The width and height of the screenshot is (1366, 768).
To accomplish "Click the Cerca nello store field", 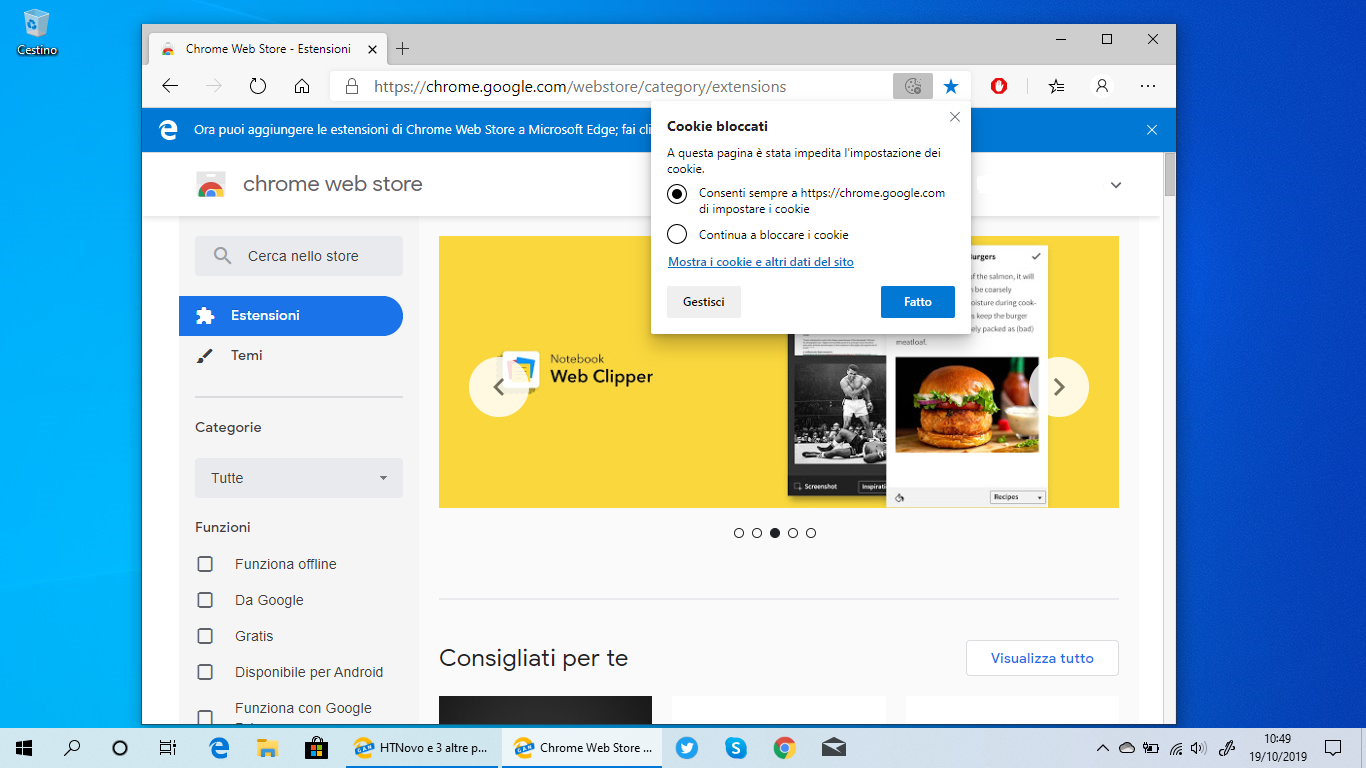I will tap(299, 256).
